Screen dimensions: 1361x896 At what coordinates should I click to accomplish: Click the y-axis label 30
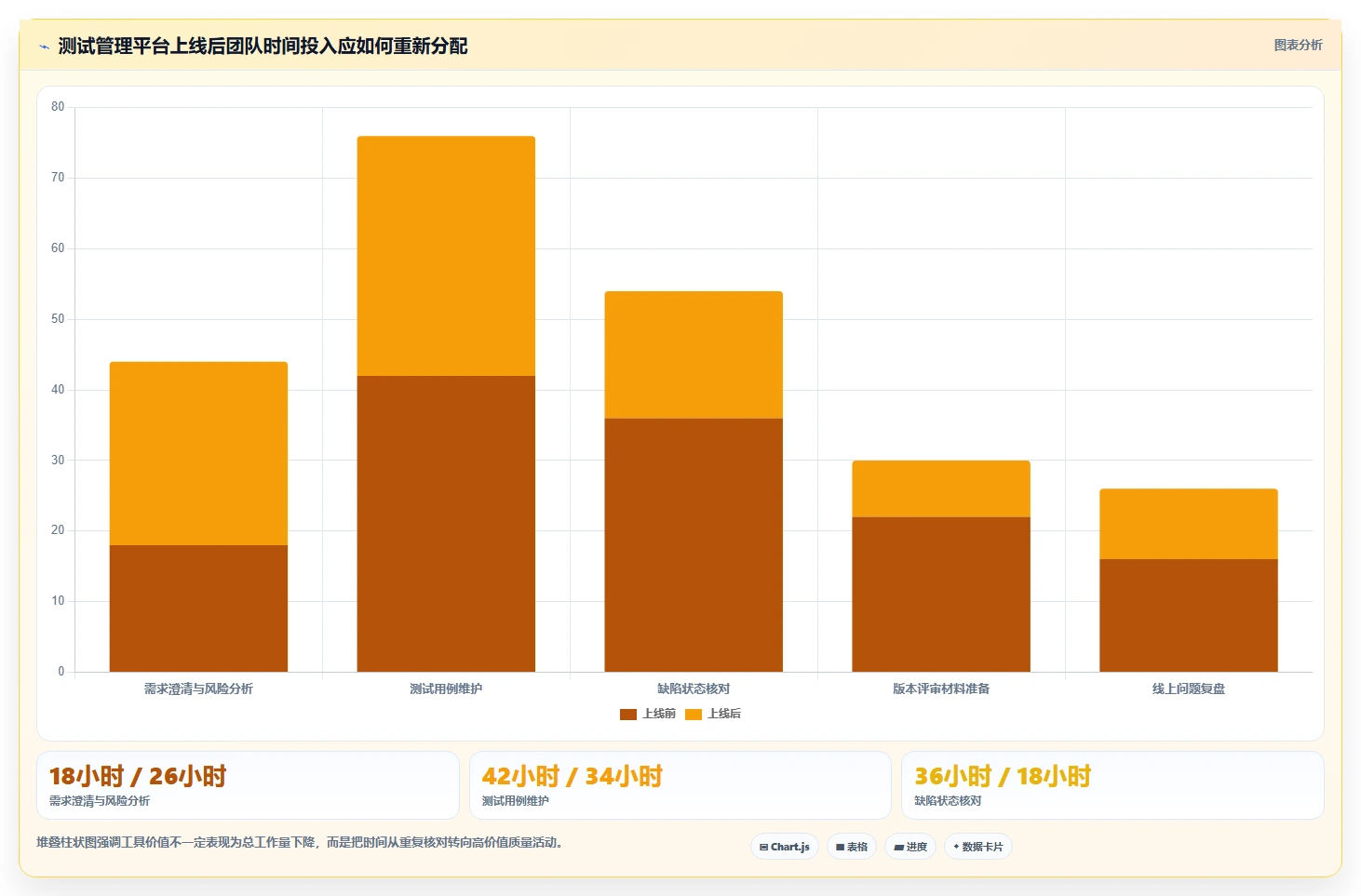pos(58,461)
